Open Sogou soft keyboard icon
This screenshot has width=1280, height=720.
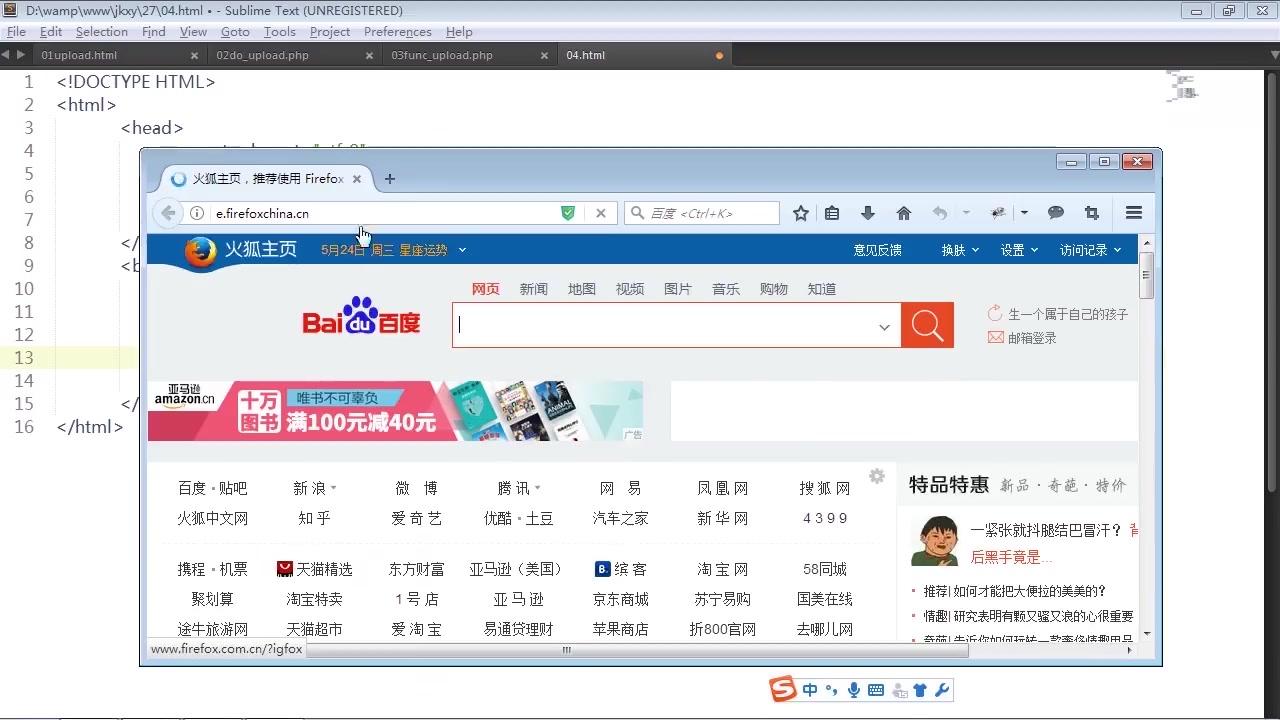[x=876, y=690]
